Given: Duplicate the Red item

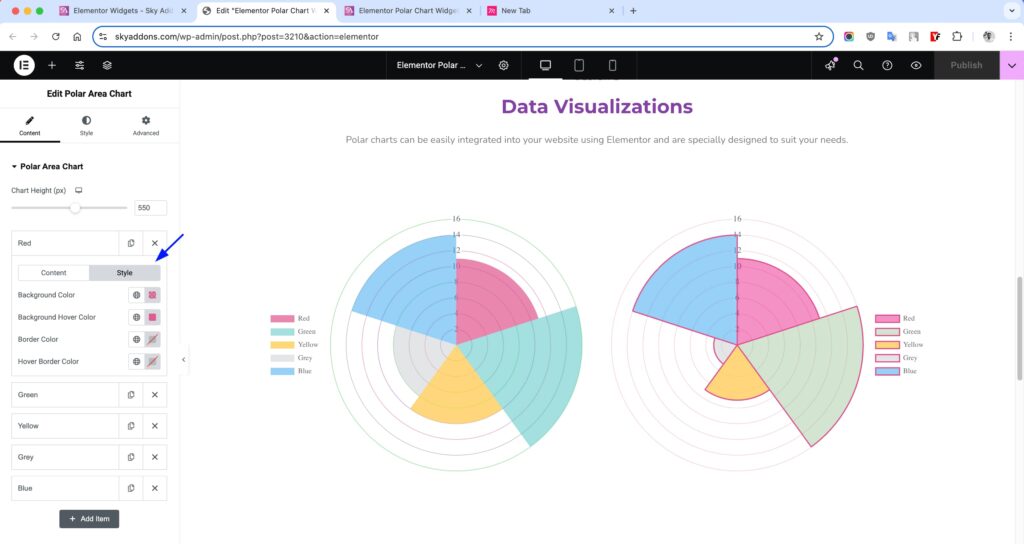Looking at the screenshot, I should 131,243.
